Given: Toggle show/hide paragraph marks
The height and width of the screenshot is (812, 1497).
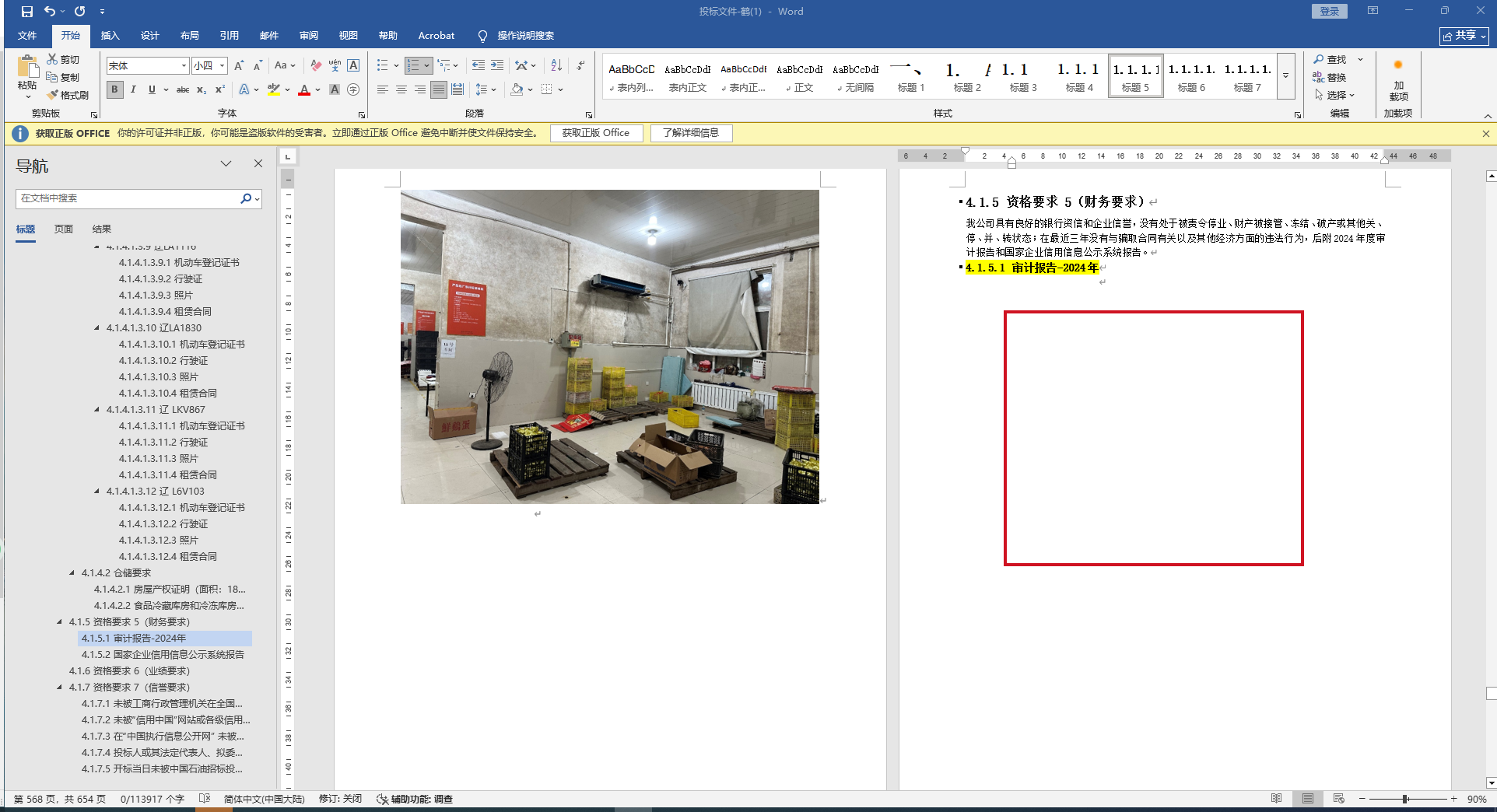Looking at the screenshot, I should (580, 65).
